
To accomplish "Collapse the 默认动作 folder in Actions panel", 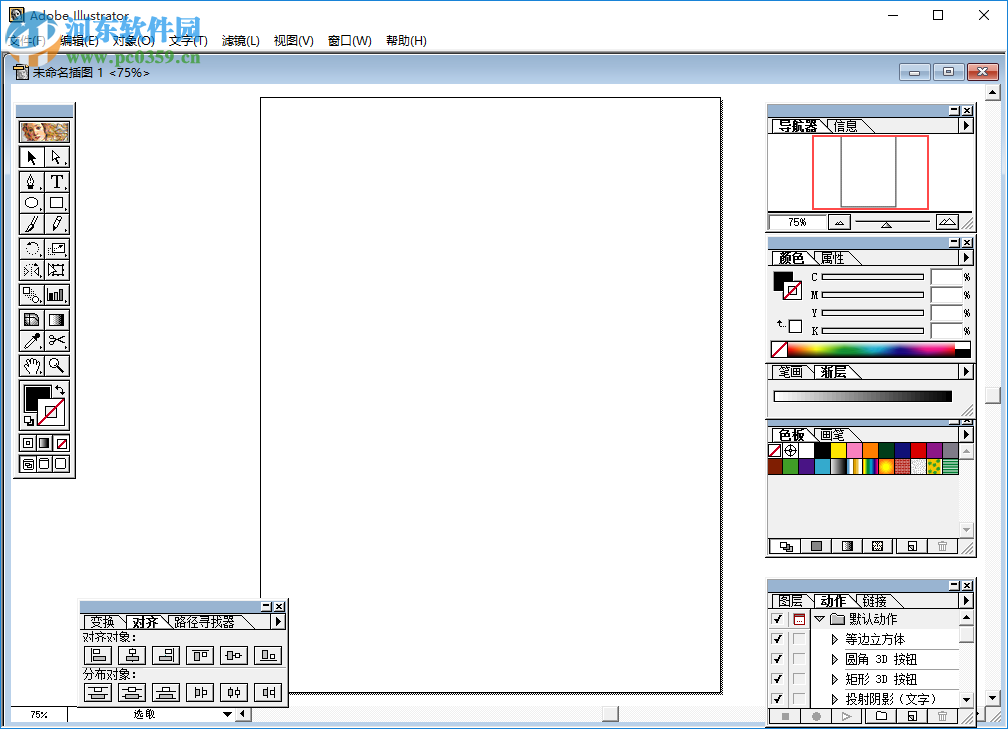I will pyautogui.click(x=820, y=619).
